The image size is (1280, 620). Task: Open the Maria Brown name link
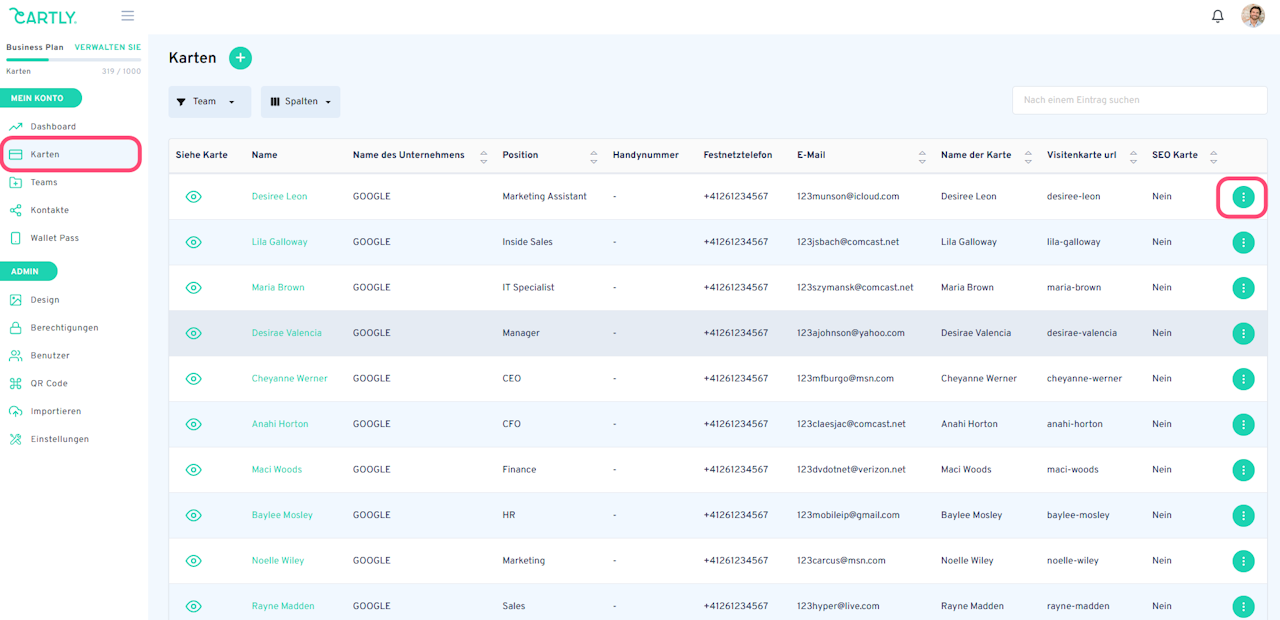[278, 288]
